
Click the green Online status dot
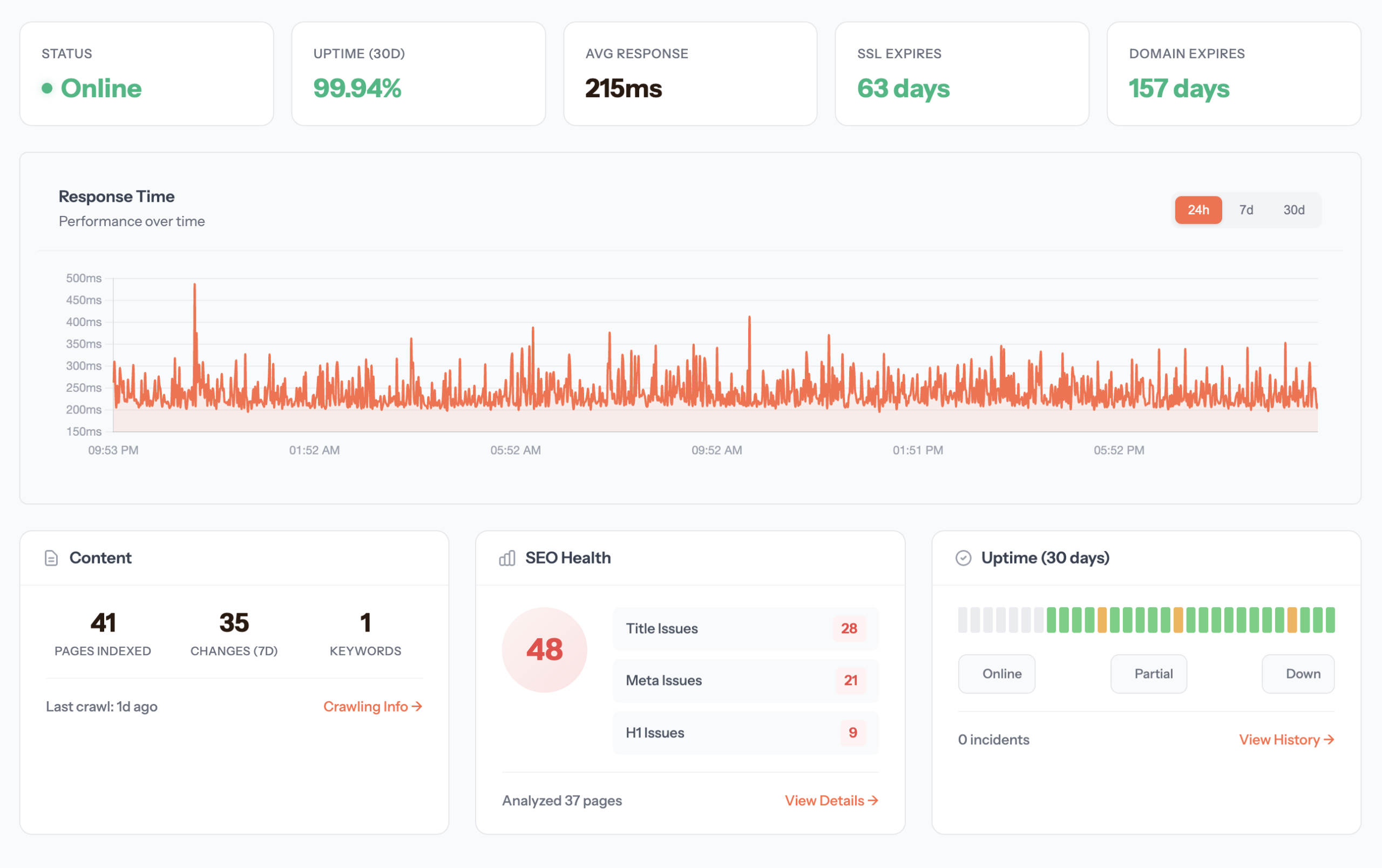click(x=47, y=89)
